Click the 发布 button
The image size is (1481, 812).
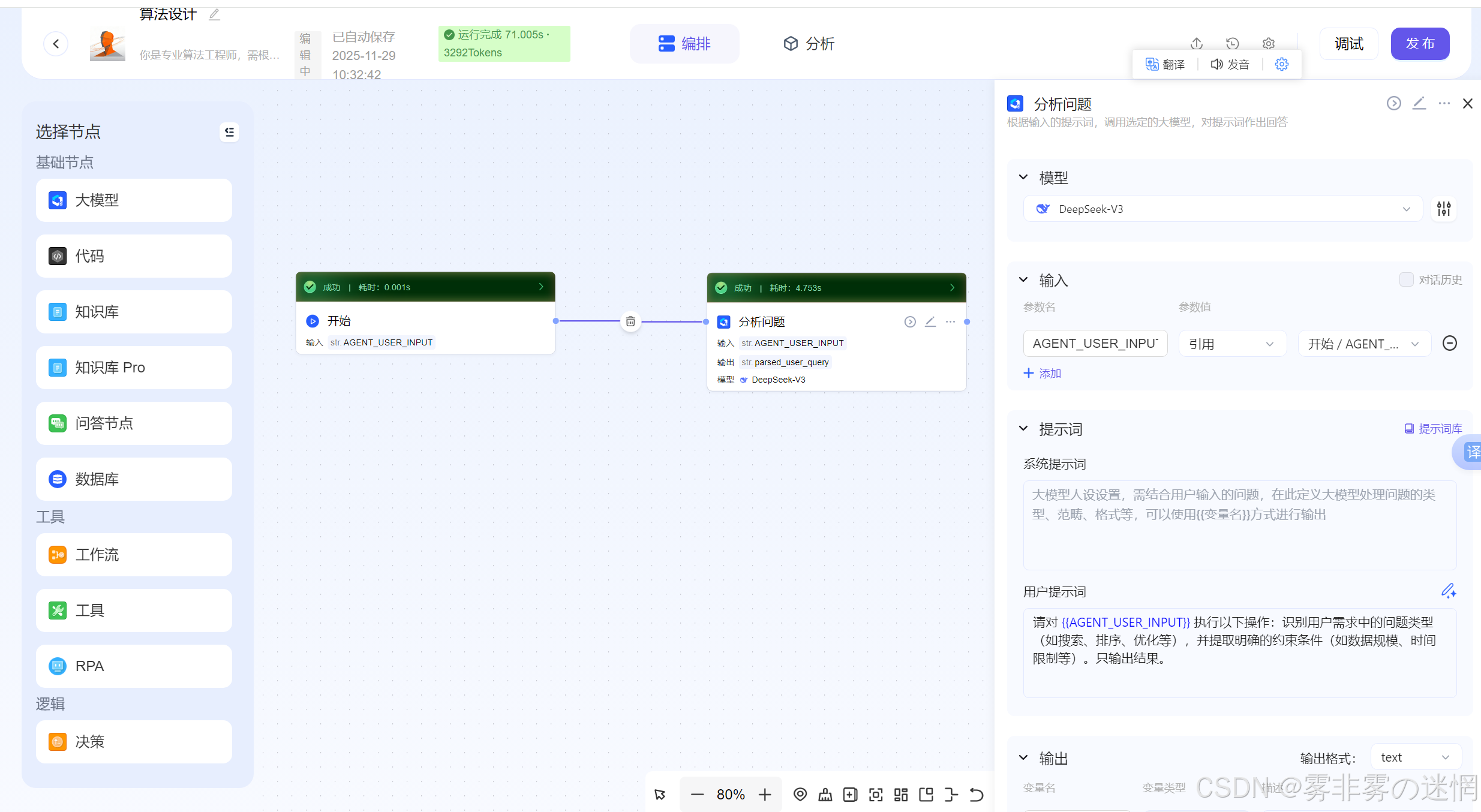pos(1420,43)
